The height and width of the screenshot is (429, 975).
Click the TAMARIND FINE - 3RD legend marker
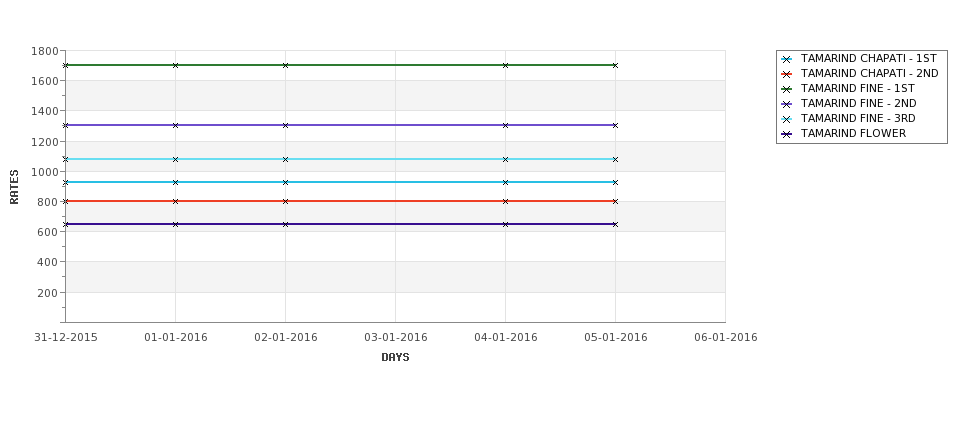point(787,119)
